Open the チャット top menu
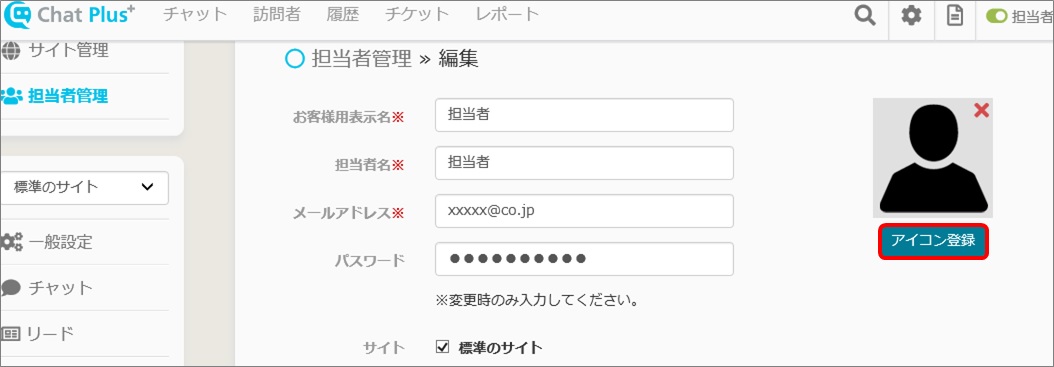 196,14
